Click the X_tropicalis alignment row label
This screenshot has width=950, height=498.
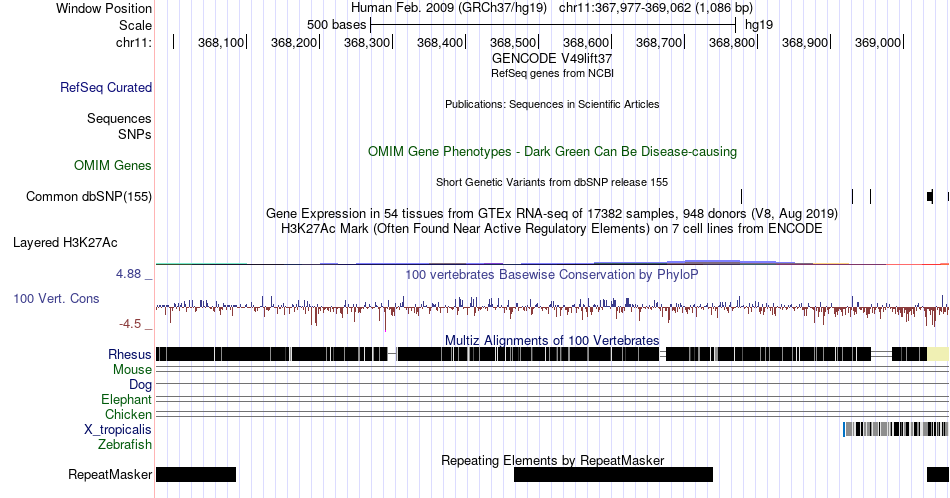(x=118, y=430)
